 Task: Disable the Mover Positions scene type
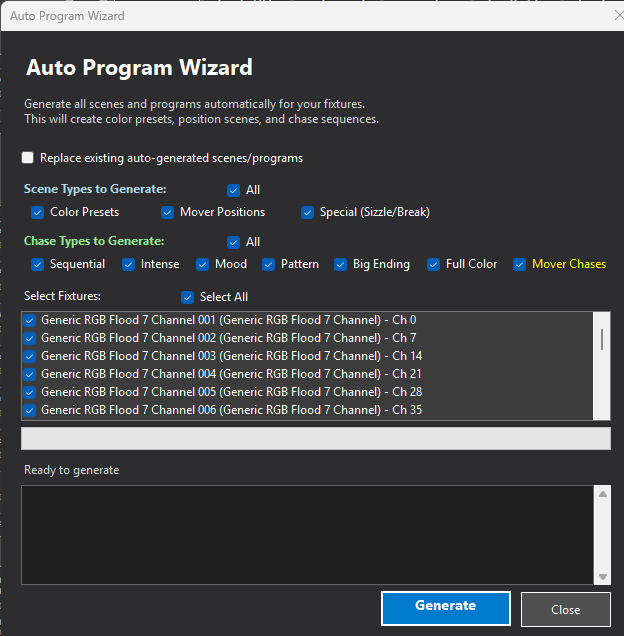(x=168, y=212)
